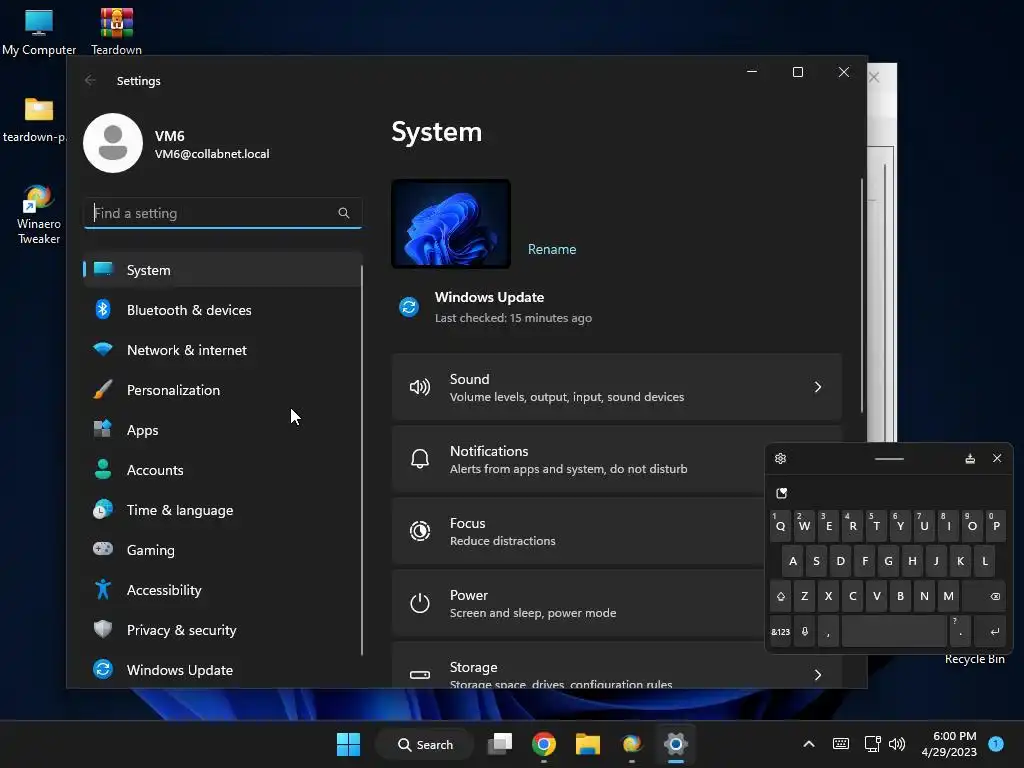Viewport: 1024px width, 768px height.
Task: Tap the microphone key on touch keyboard
Action: click(x=805, y=632)
